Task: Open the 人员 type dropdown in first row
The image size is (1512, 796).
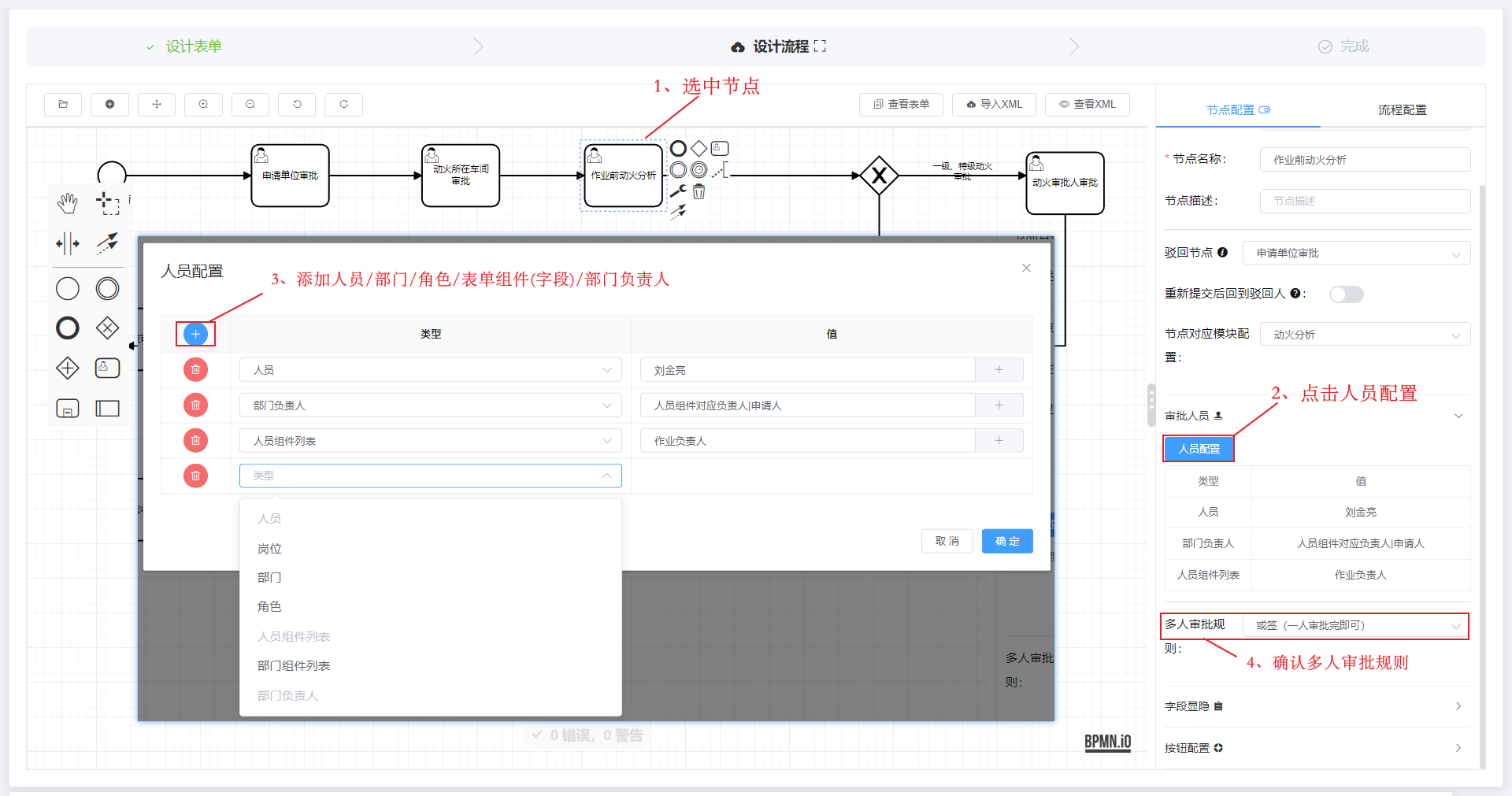Action: click(x=431, y=370)
